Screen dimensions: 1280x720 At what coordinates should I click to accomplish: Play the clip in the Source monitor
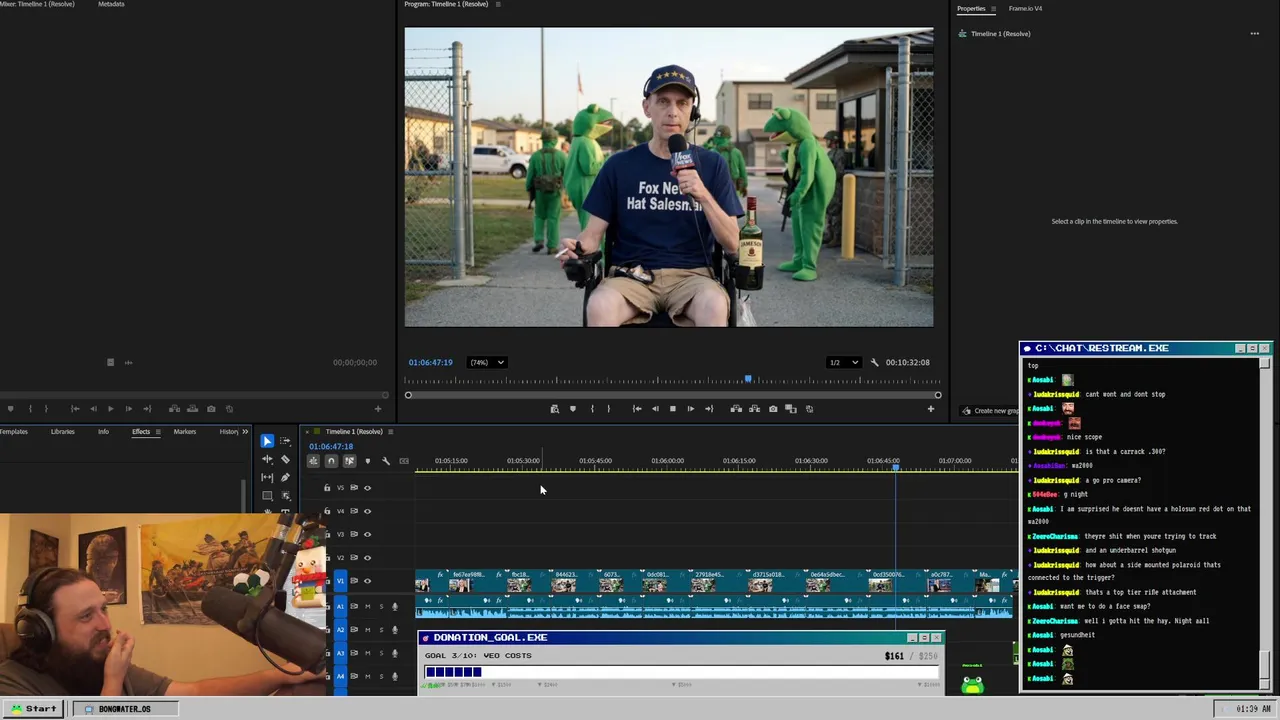(x=110, y=408)
